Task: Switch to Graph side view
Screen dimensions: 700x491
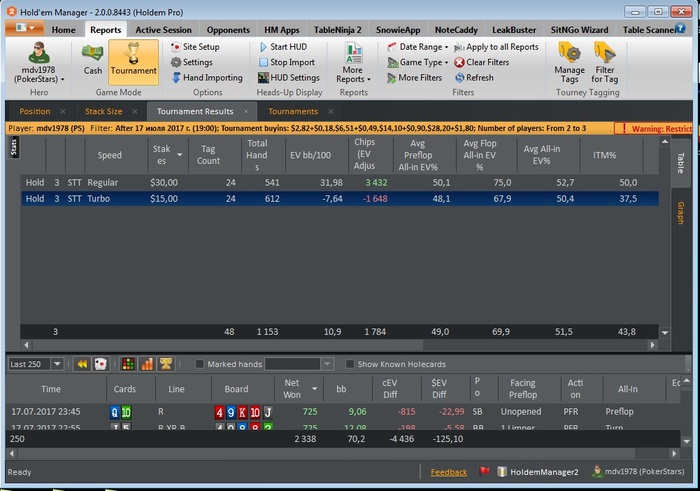Action: tap(681, 213)
